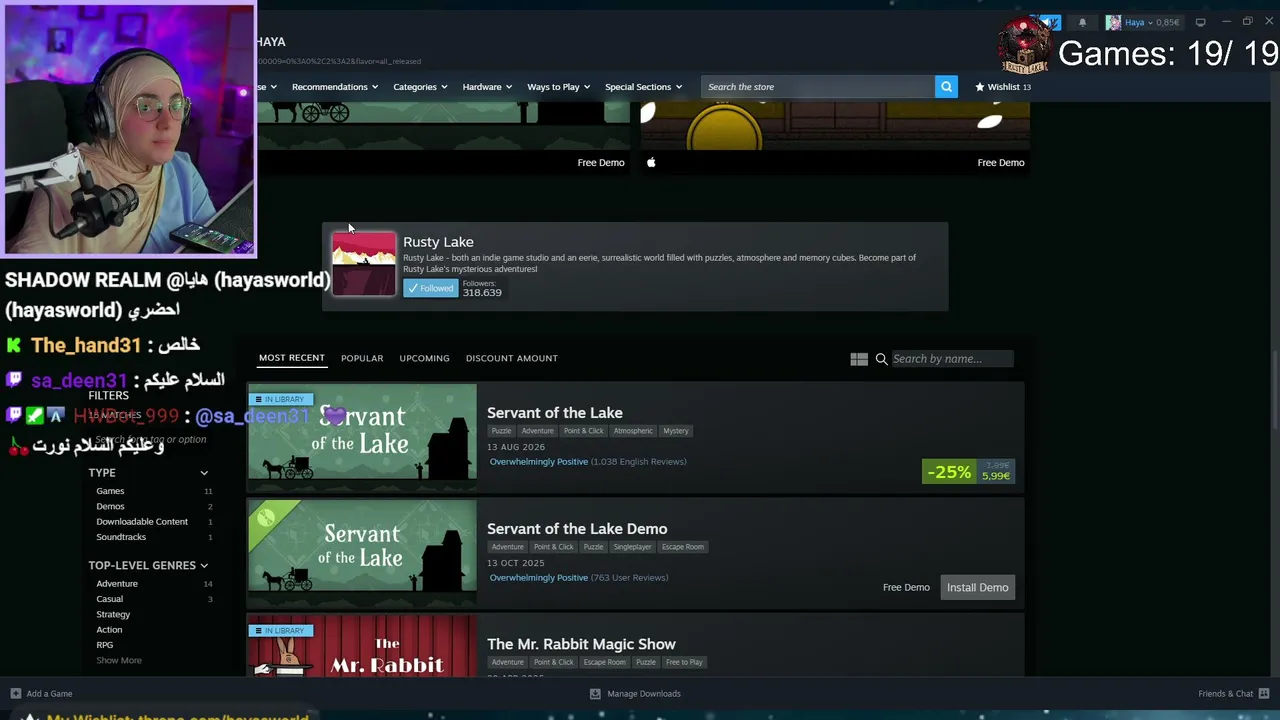Collapse the TOP-LEVEL GENRES filter section
1280x720 pixels.
[x=204, y=565]
